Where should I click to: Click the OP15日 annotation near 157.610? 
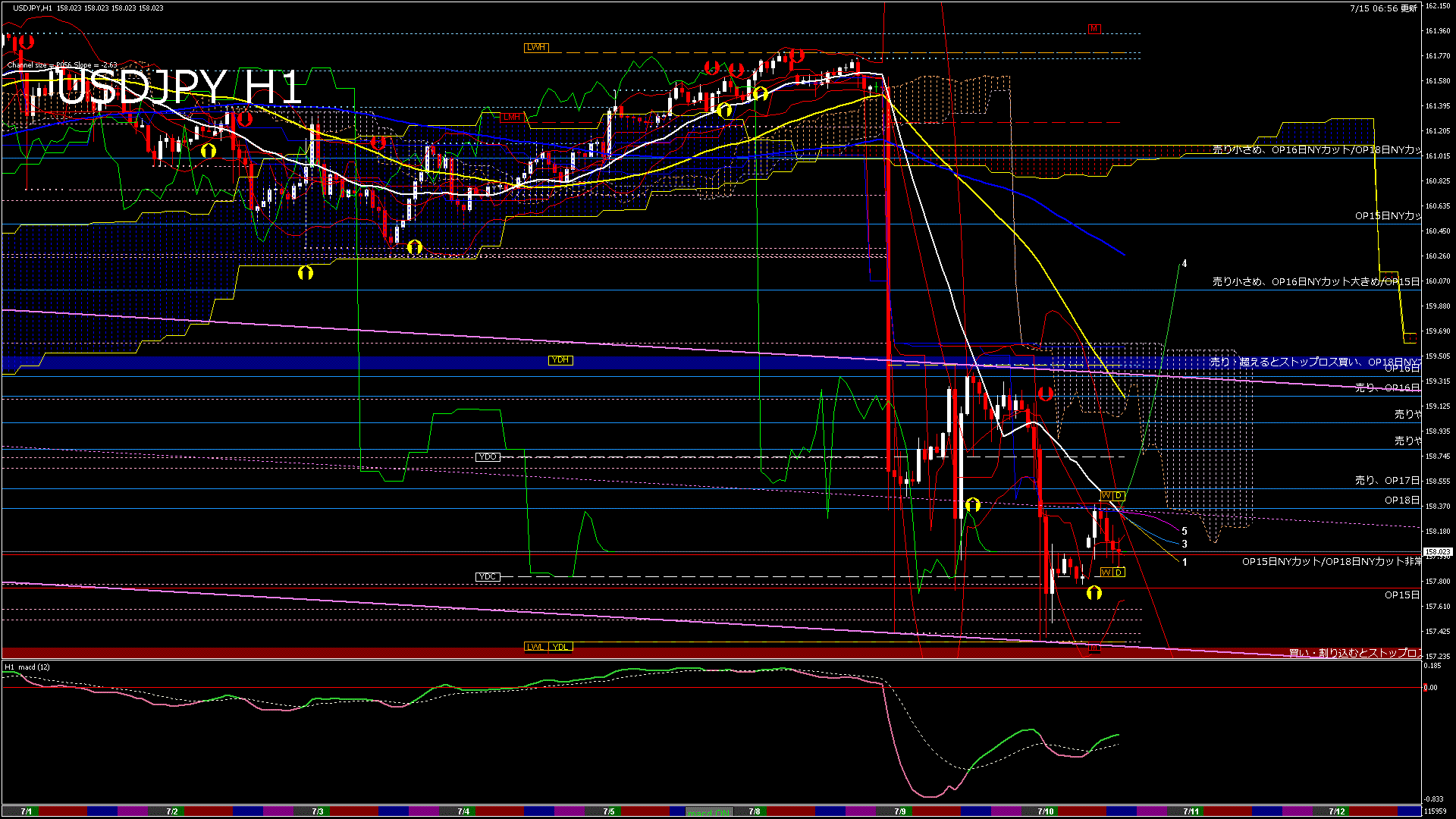point(1402,595)
